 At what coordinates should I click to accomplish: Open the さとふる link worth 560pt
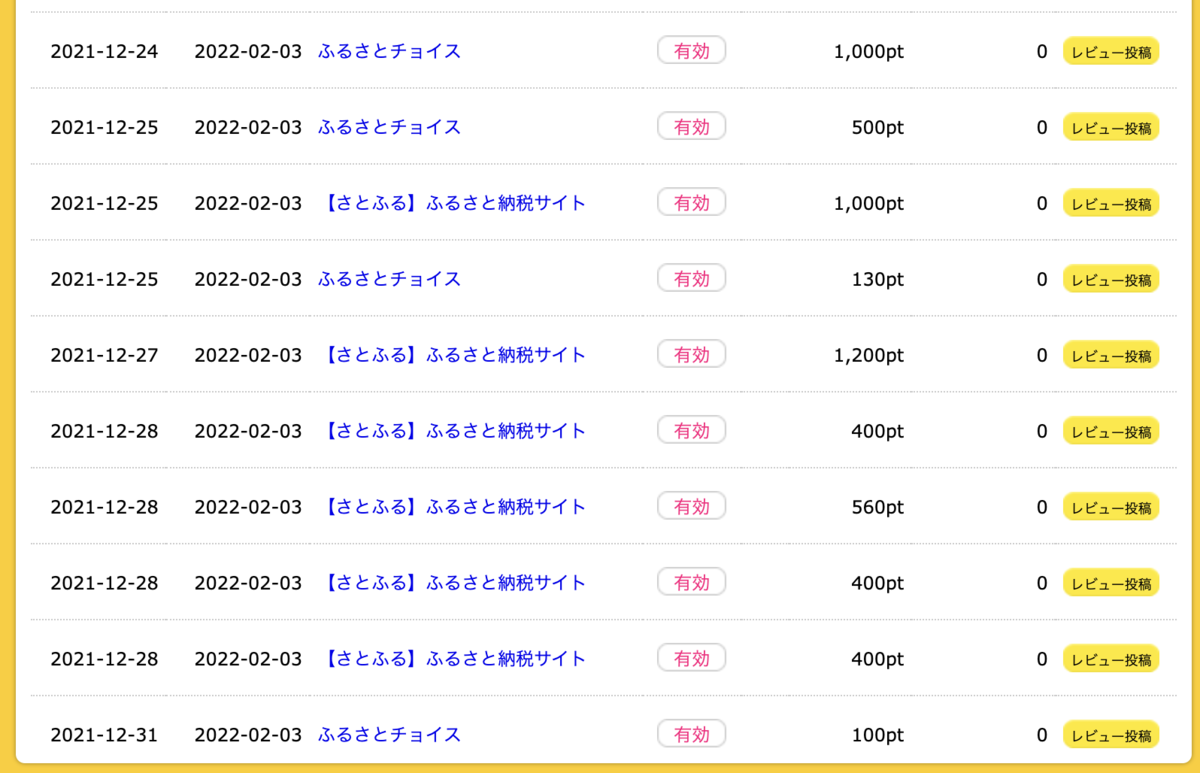451,506
